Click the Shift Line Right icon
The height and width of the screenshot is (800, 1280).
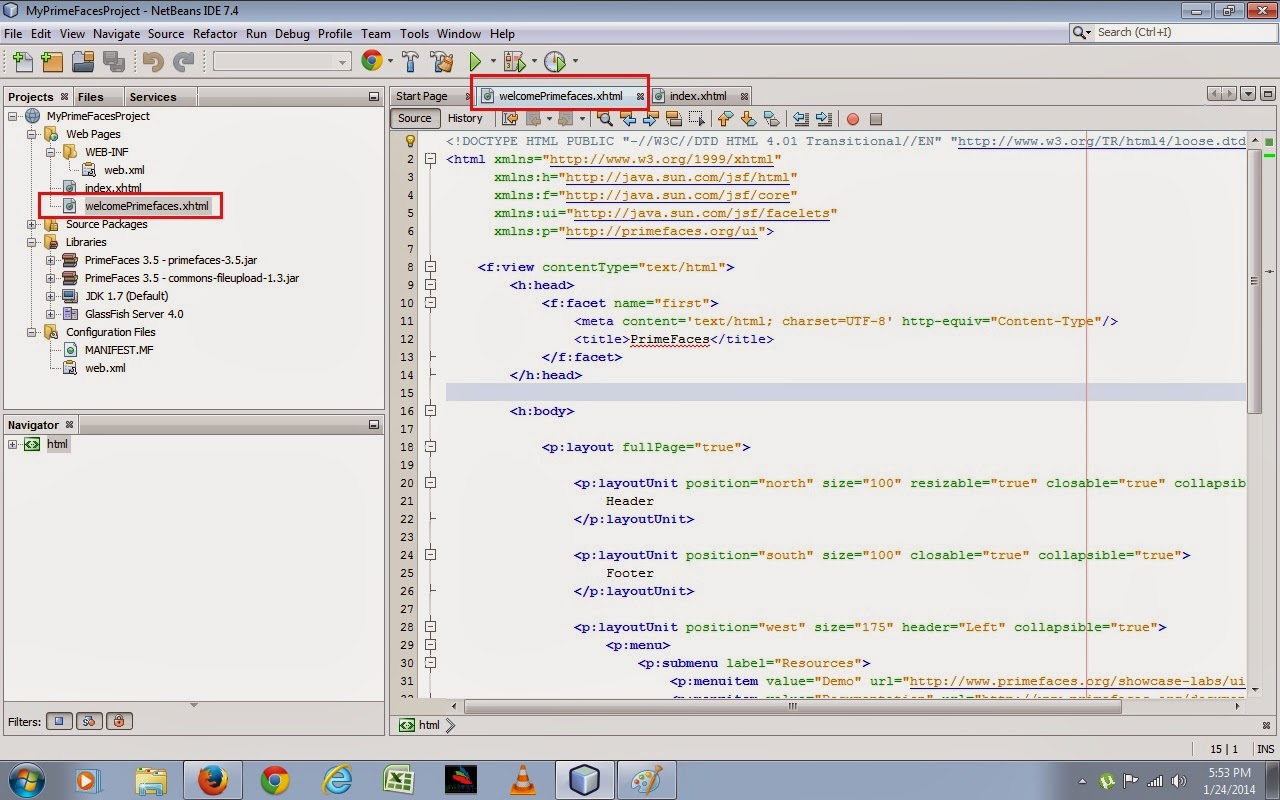point(823,119)
